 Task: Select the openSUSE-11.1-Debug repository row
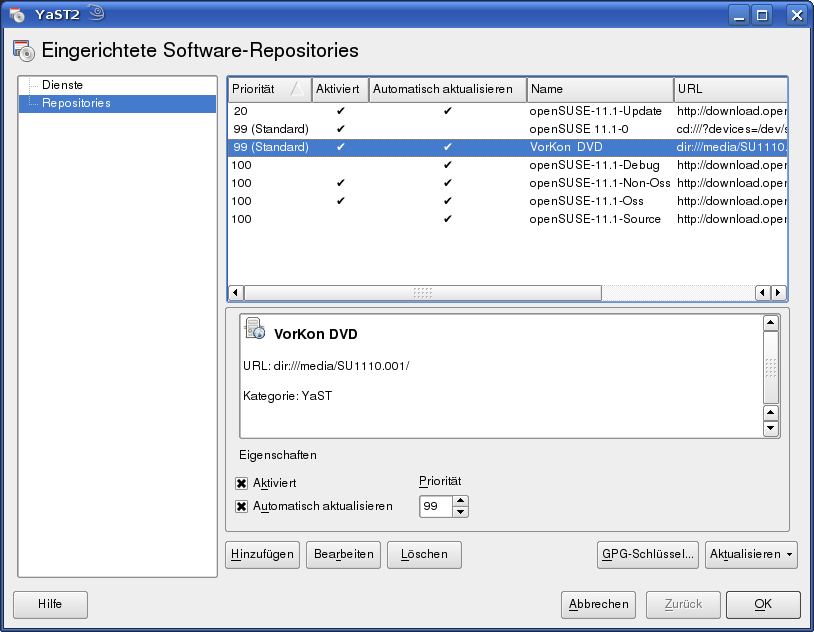[x=508, y=165]
